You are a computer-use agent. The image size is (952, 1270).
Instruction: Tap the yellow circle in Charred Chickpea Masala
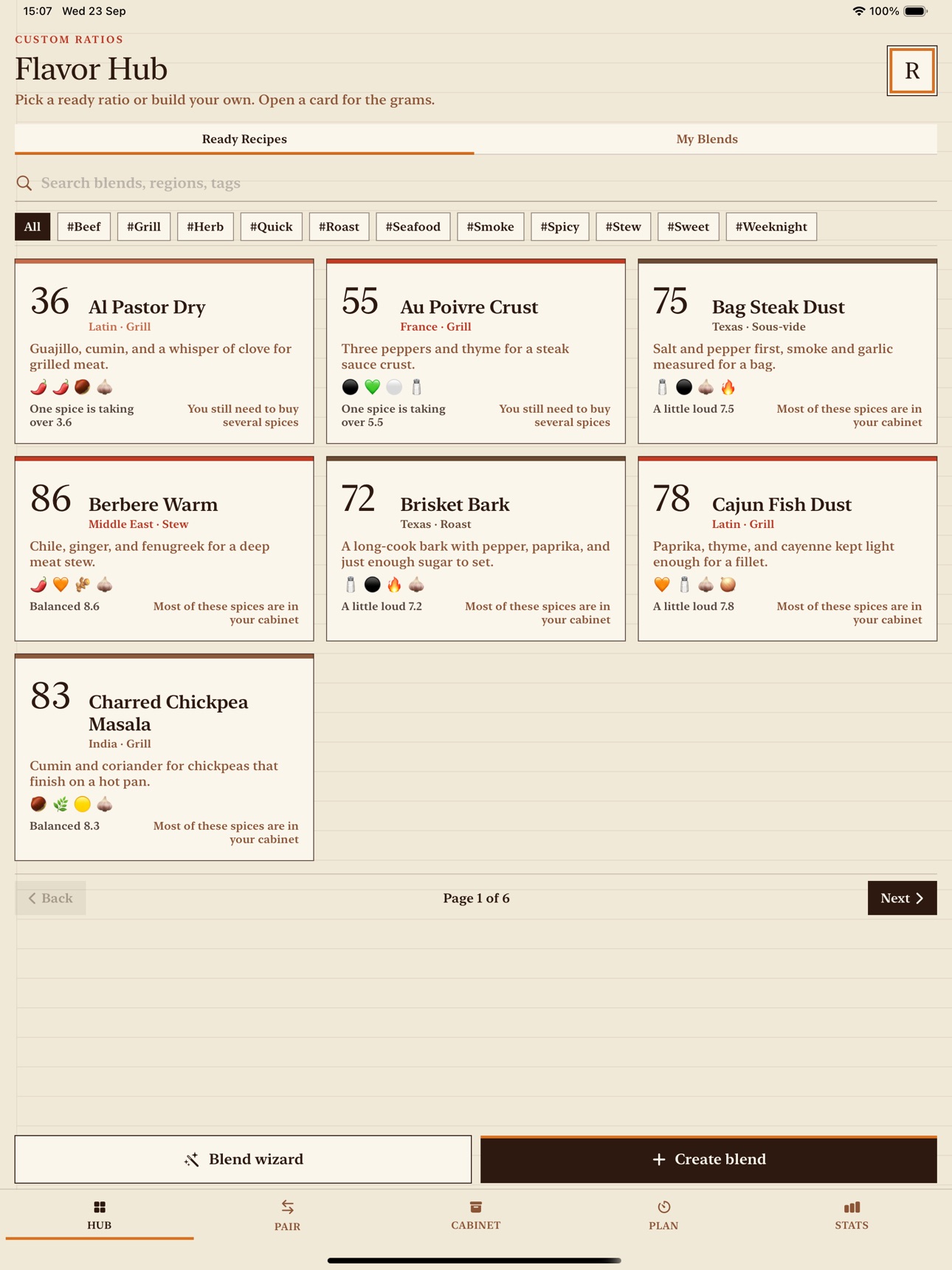[83, 804]
